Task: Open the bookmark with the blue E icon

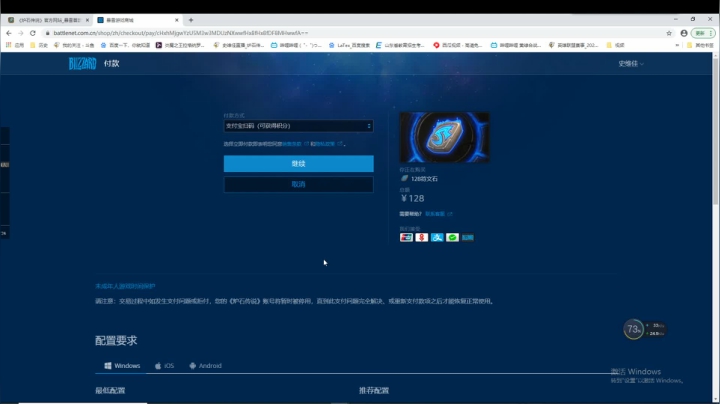Action: tap(400, 45)
